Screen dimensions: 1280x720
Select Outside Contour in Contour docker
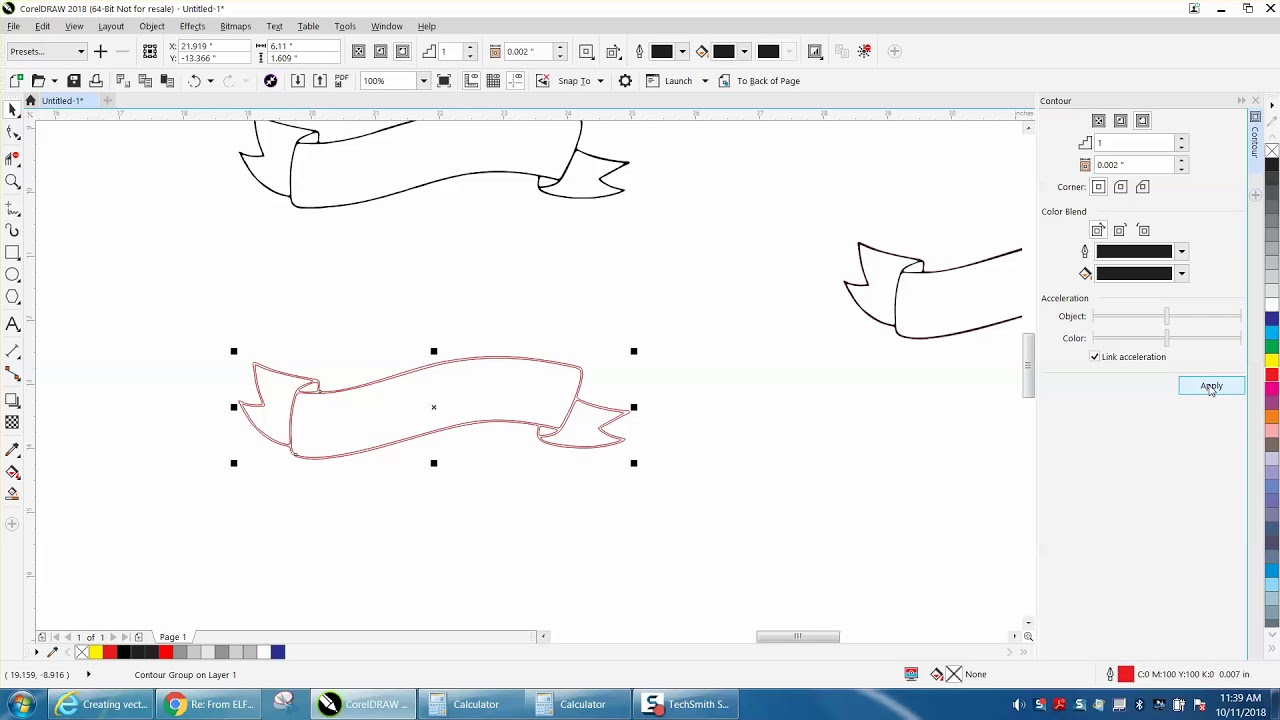coord(1142,121)
